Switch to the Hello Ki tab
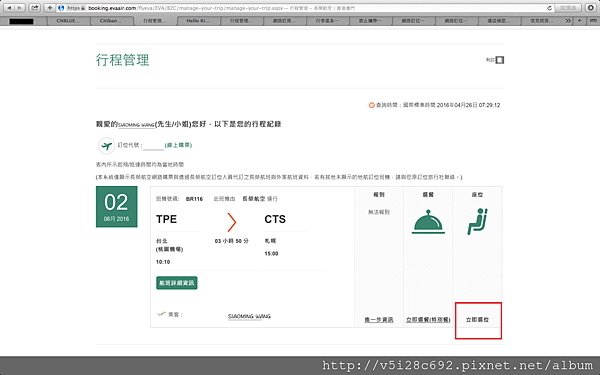This screenshot has width=600, height=375. tap(198, 21)
